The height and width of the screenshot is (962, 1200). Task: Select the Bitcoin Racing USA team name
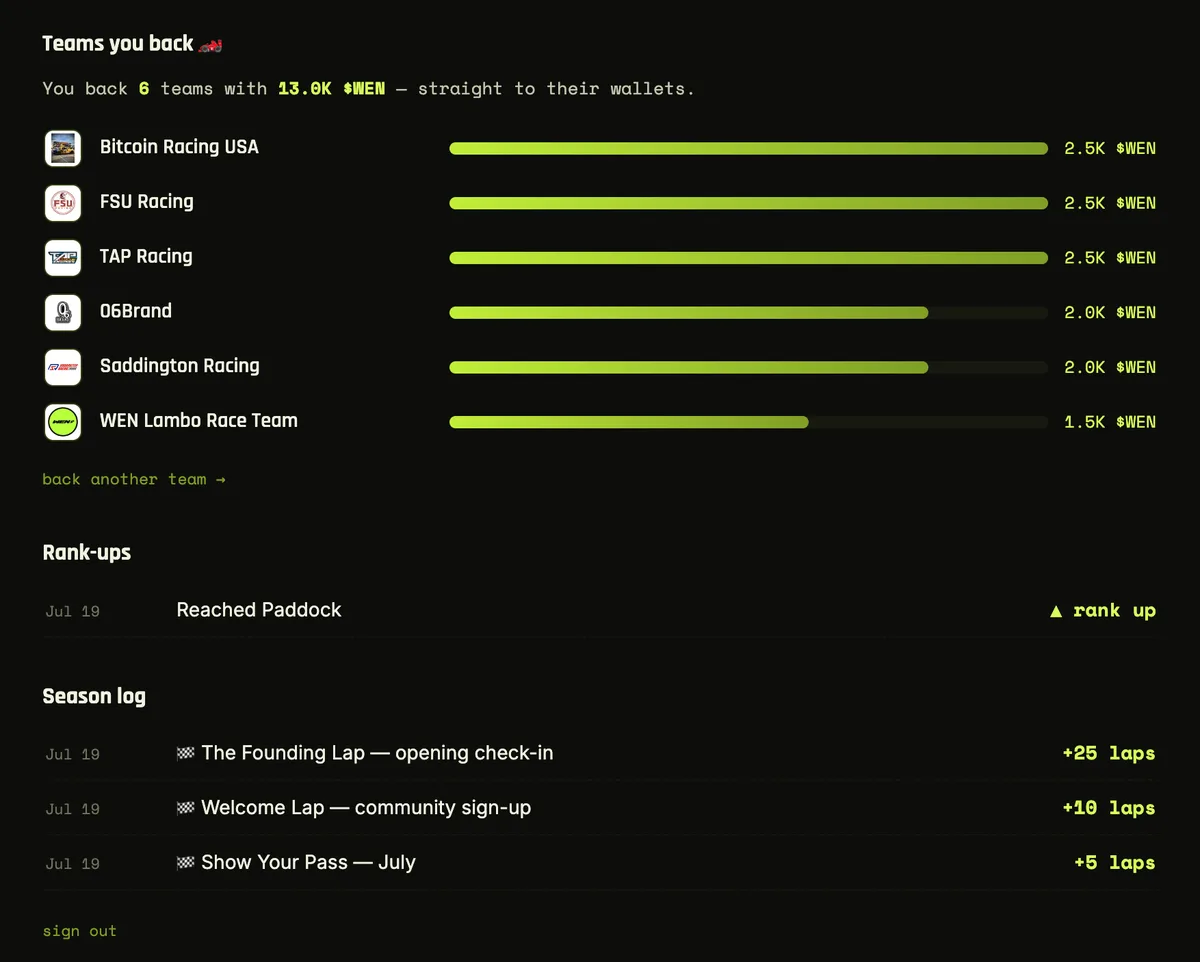(x=179, y=147)
